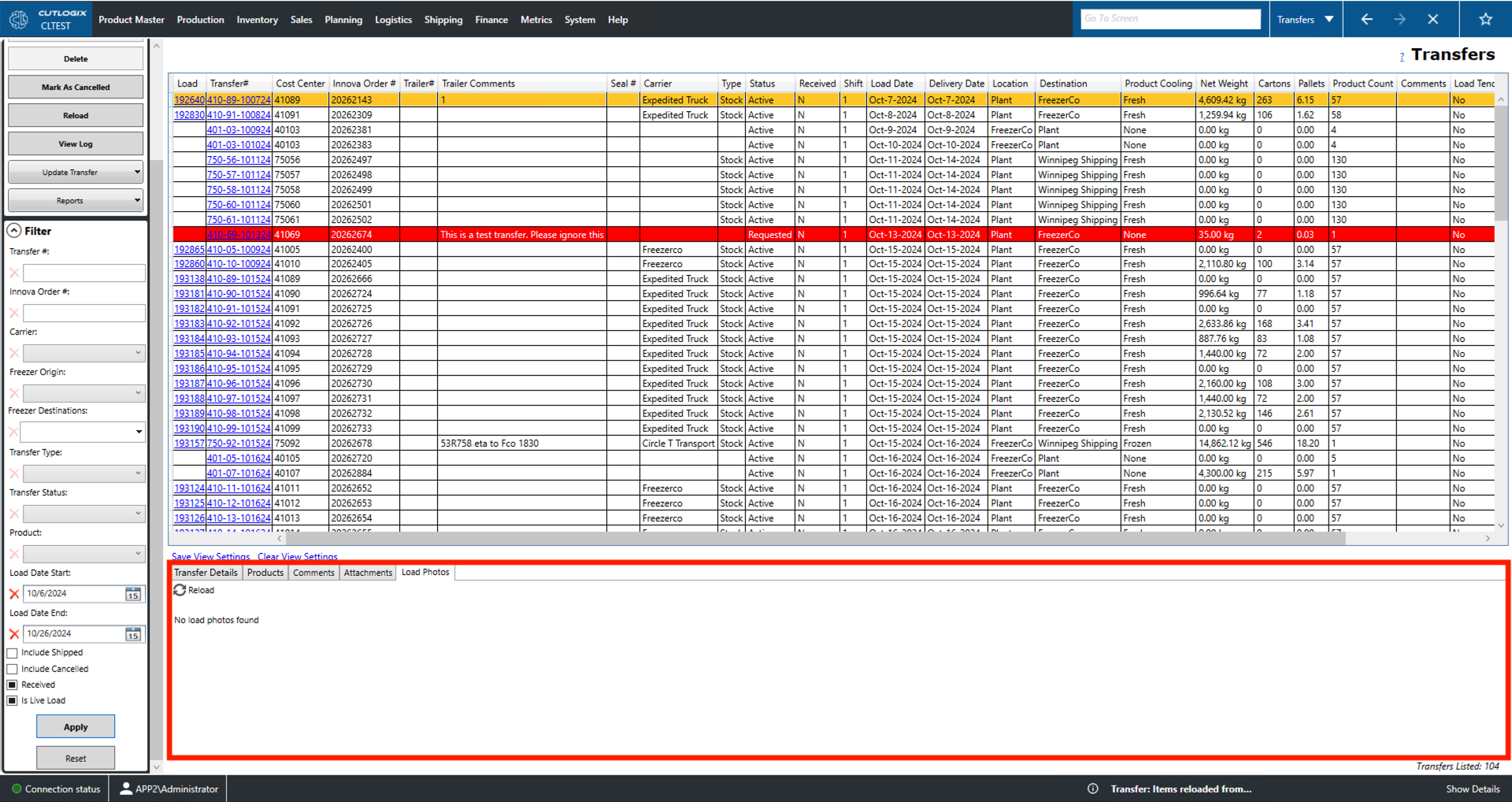
Task: Open transfer link 410-89-100724
Action: pyautogui.click(x=238, y=99)
